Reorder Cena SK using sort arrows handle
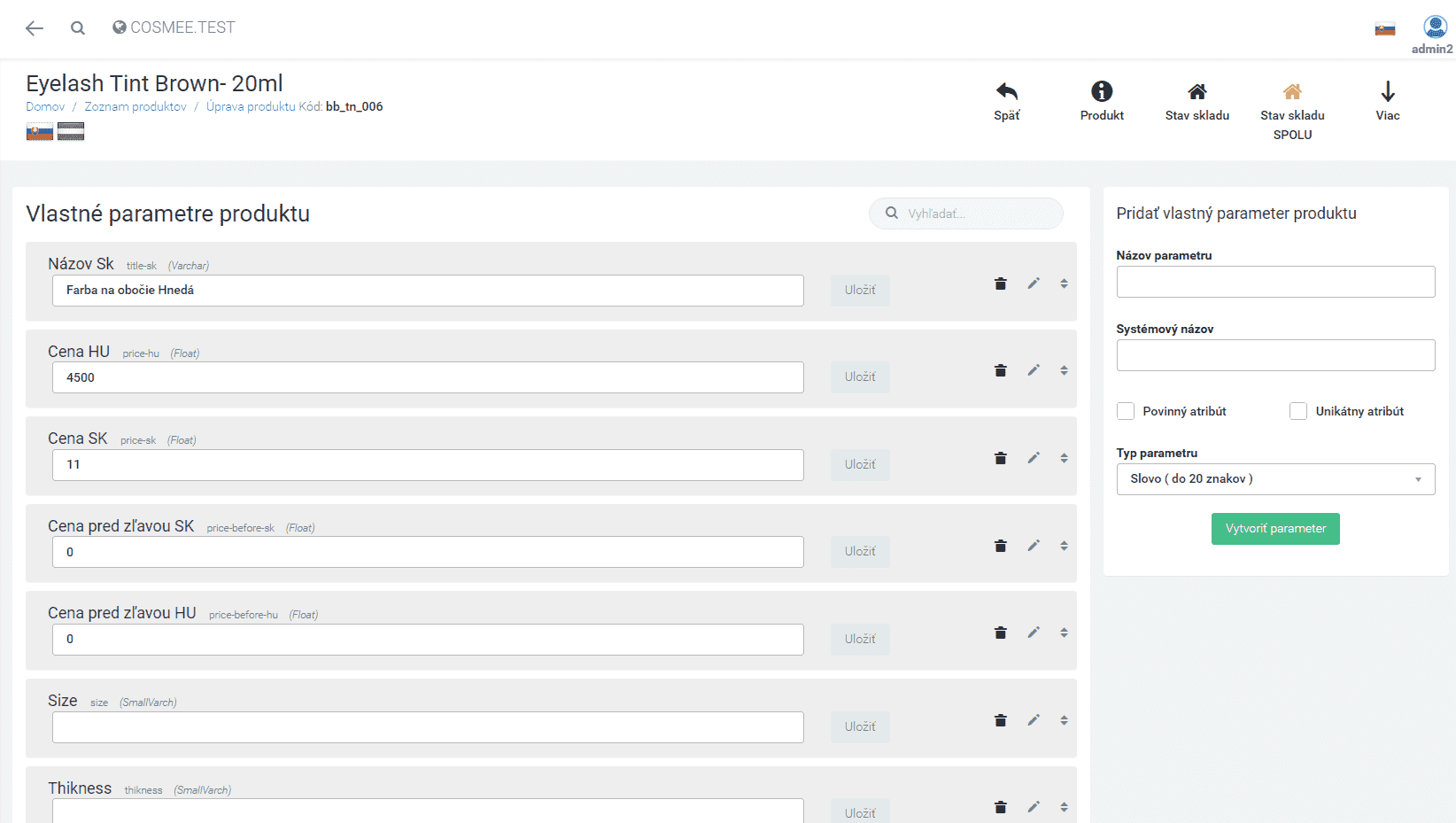The image size is (1456, 823). pyautogui.click(x=1064, y=458)
